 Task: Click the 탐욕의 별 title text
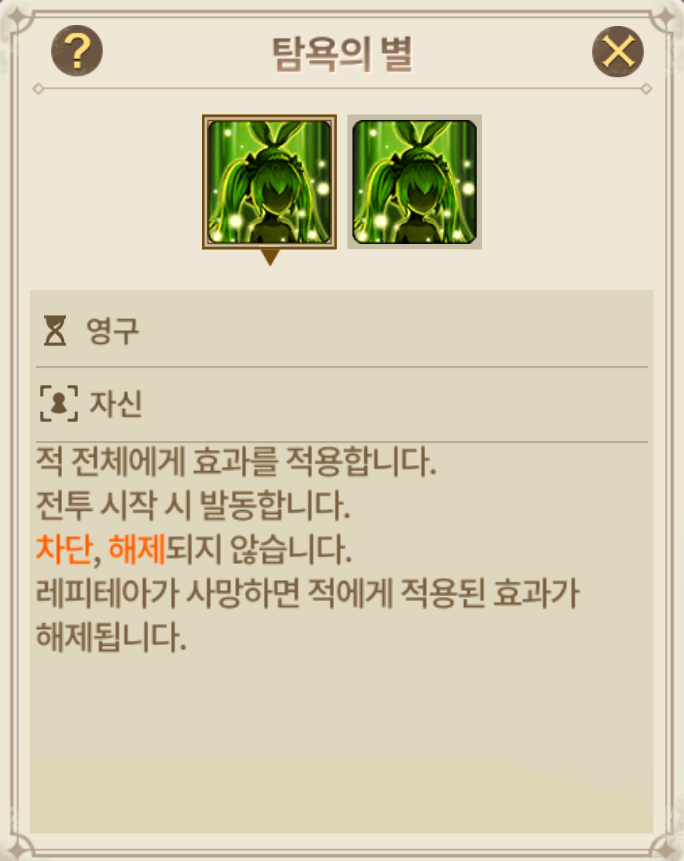343,54
